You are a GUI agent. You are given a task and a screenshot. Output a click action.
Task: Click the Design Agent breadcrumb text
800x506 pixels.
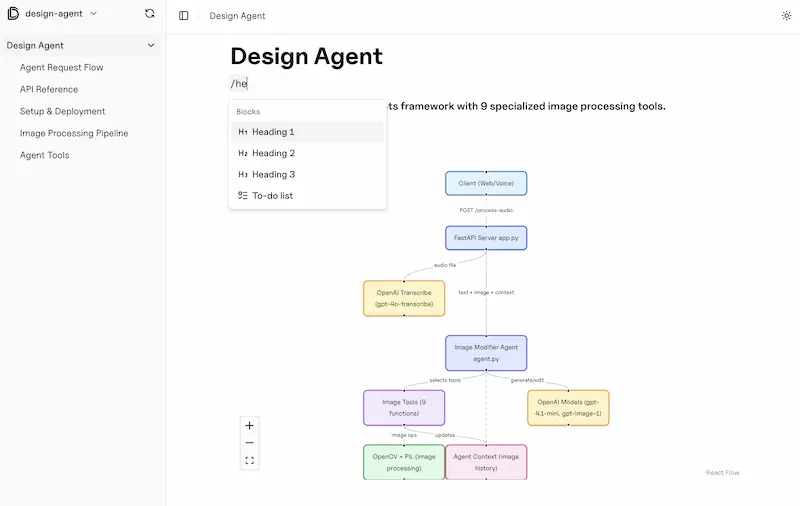click(237, 16)
